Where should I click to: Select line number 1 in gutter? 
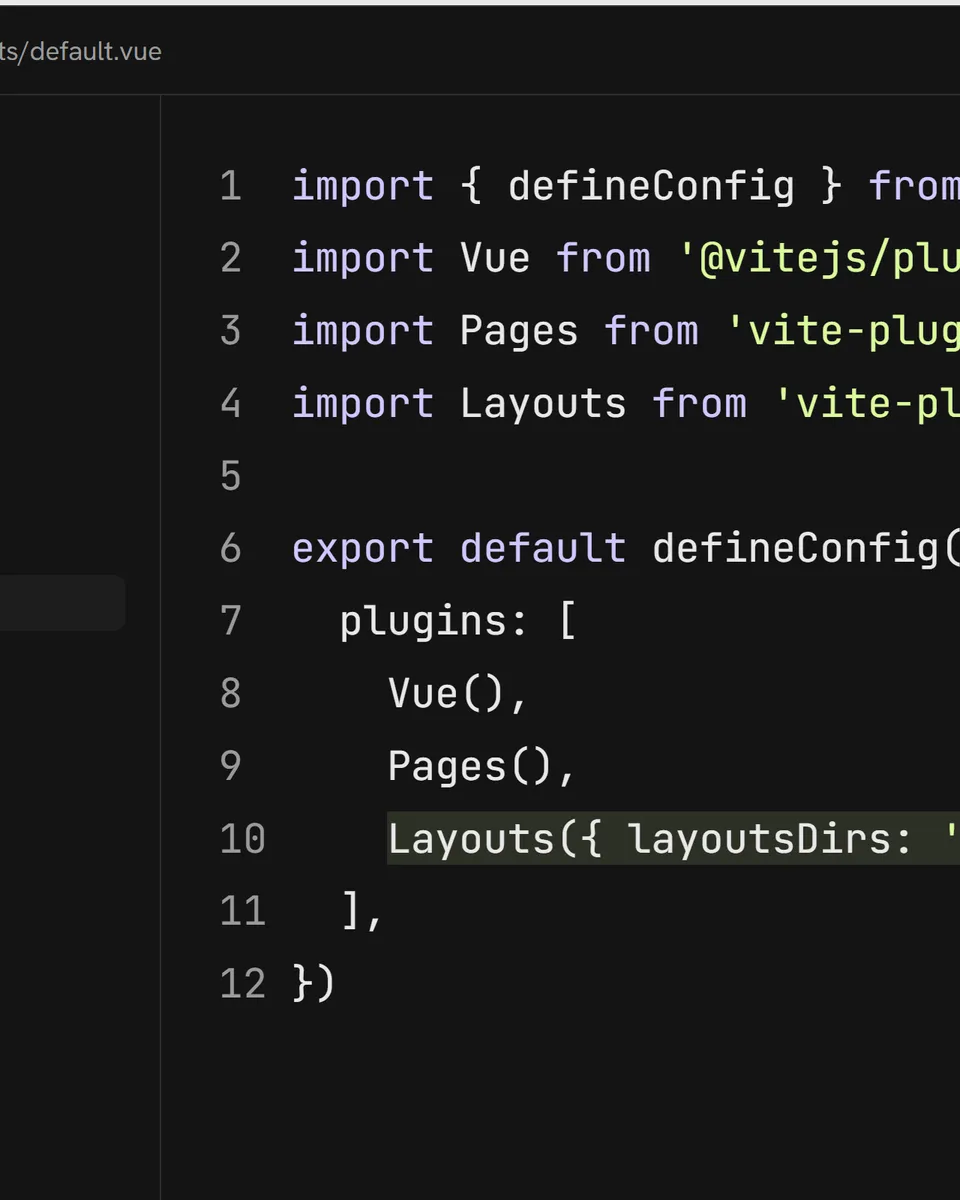[231, 186]
